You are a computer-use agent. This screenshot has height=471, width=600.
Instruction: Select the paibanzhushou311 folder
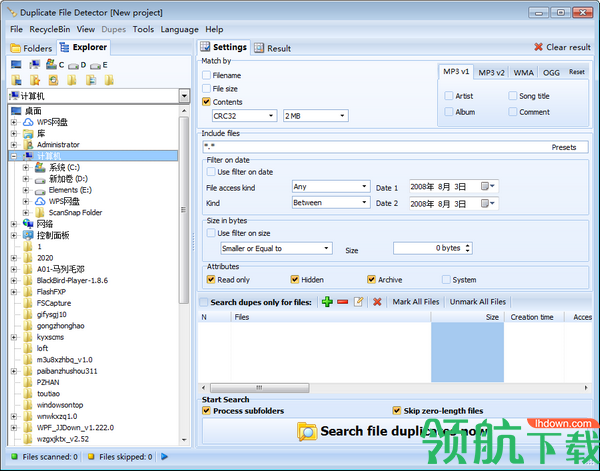coord(67,371)
